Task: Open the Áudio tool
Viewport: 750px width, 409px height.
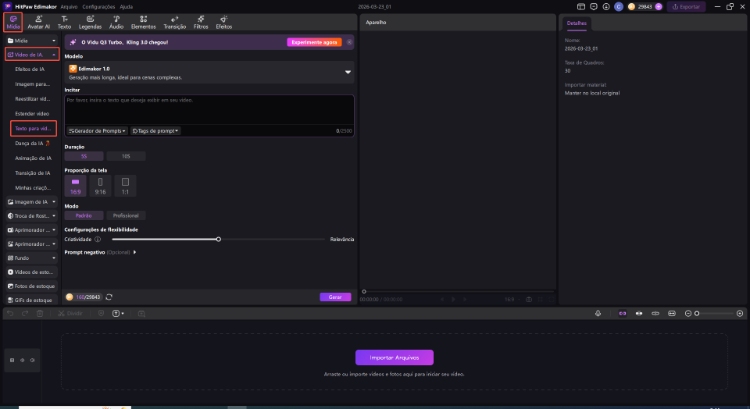Action: (x=116, y=22)
